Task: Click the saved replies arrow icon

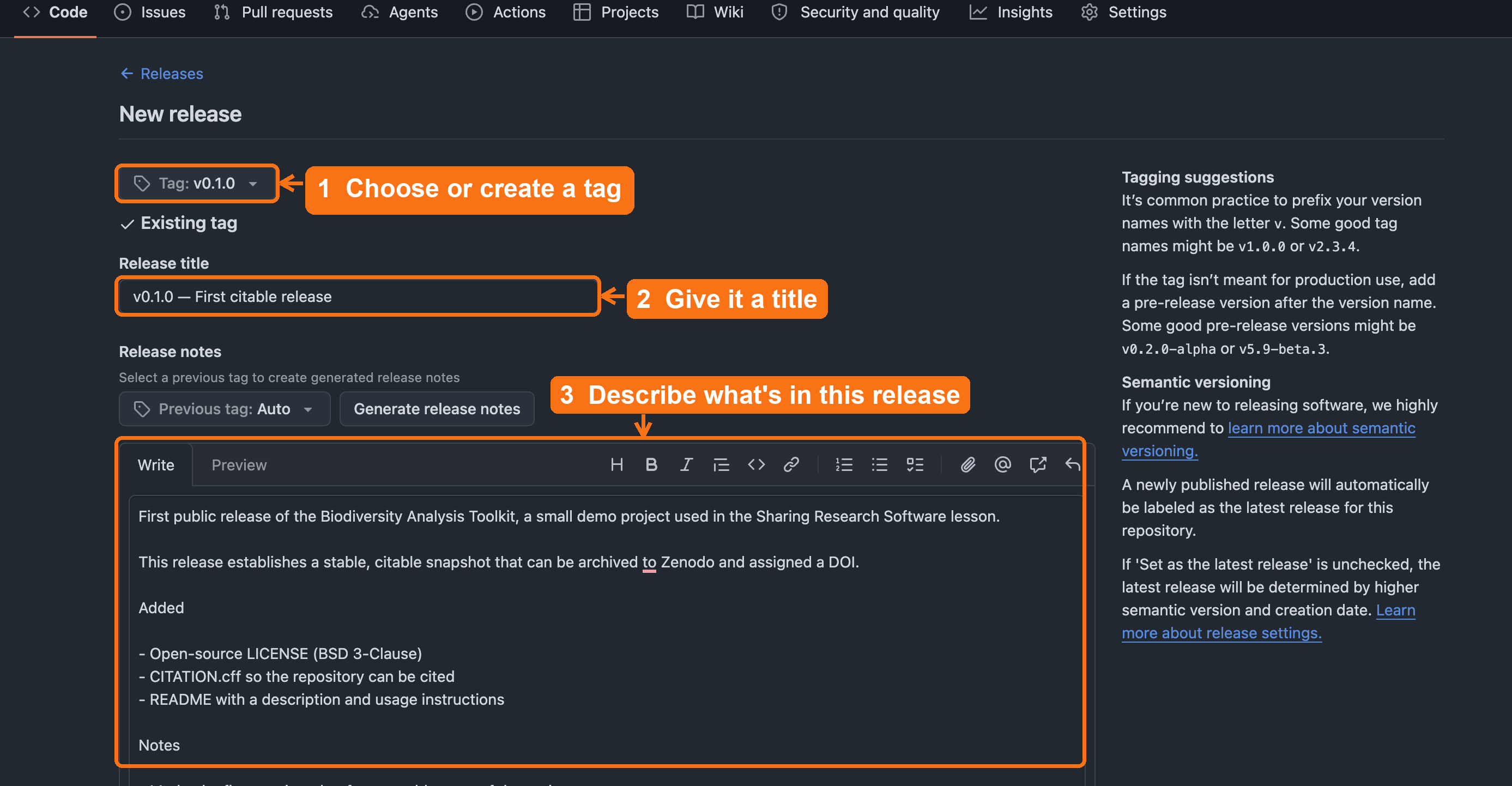Action: 1072,465
